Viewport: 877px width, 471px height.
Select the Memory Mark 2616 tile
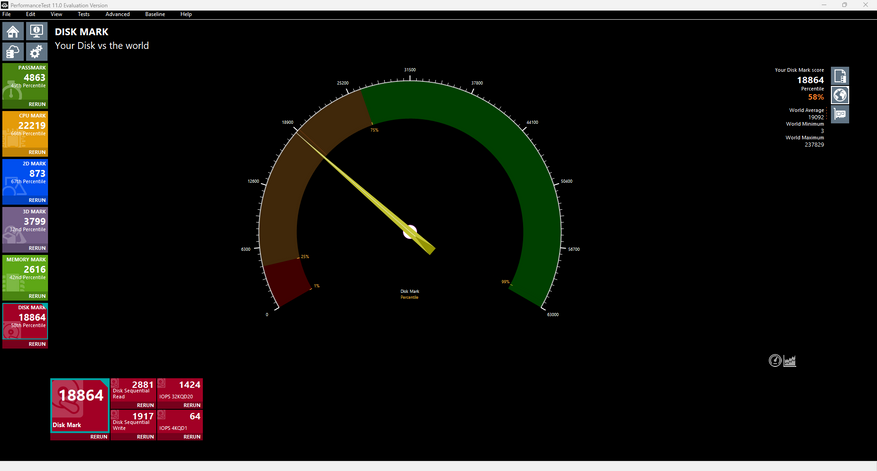point(25,274)
